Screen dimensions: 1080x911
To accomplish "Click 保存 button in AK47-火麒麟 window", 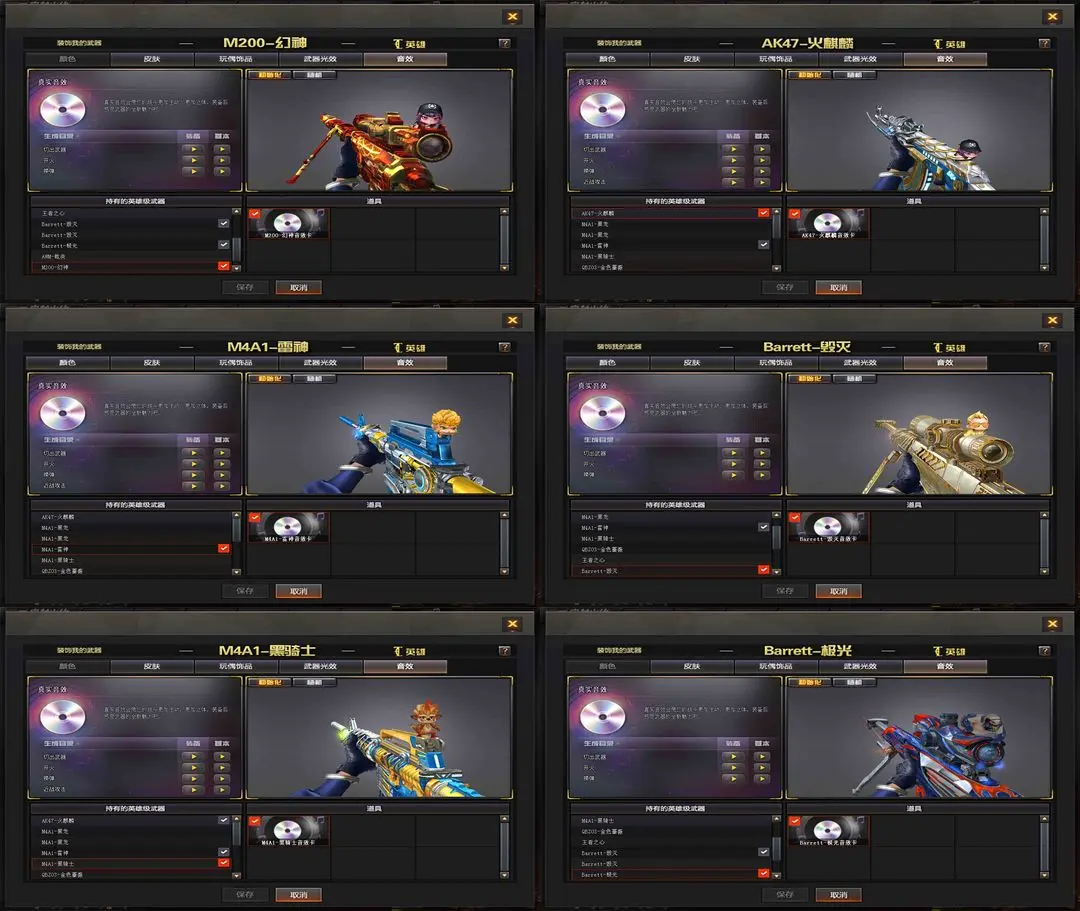I will [x=785, y=287].
